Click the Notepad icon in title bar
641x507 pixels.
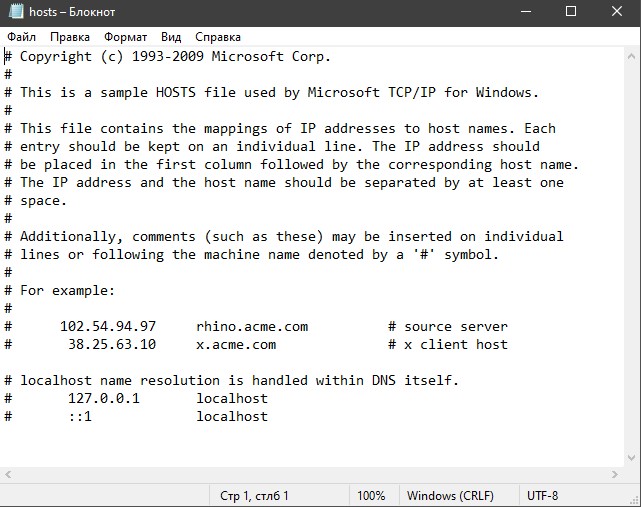coord(16,11)
